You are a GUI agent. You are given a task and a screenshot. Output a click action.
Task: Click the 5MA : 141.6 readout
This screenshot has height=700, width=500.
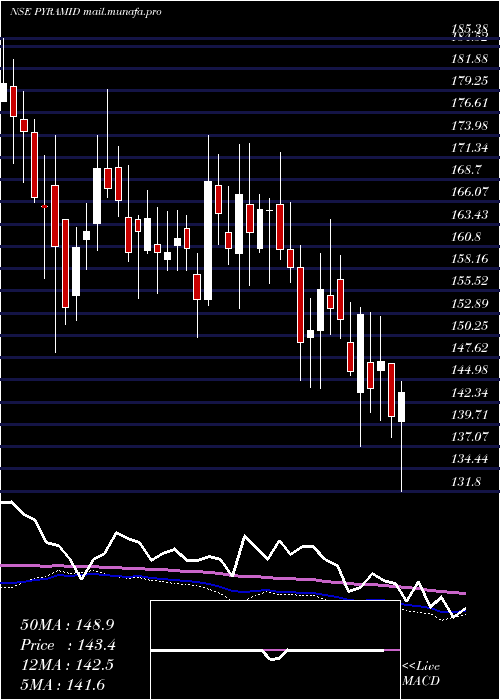[x=62, y=685]
